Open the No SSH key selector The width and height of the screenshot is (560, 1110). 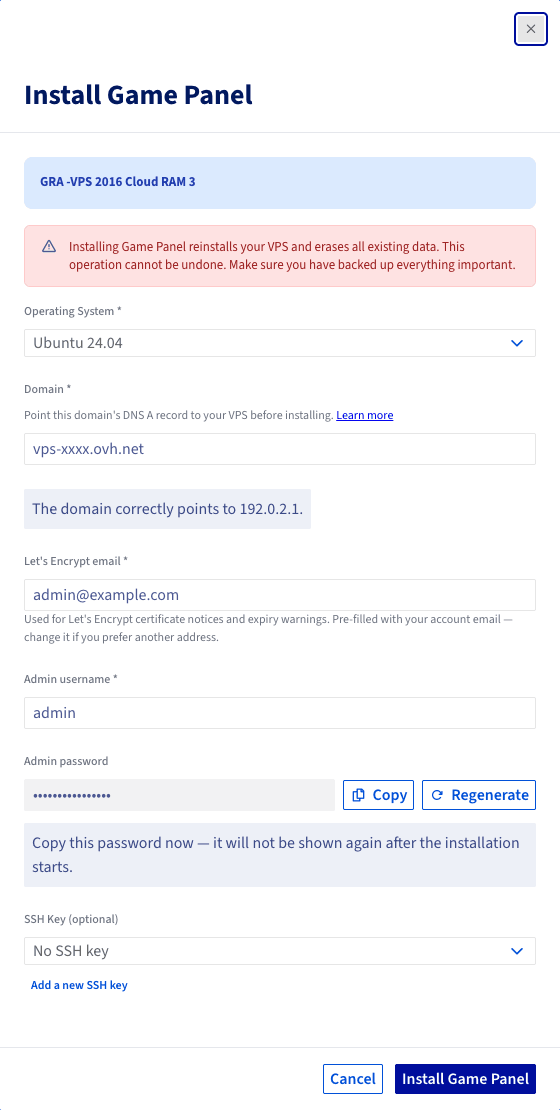click(280, 951)
